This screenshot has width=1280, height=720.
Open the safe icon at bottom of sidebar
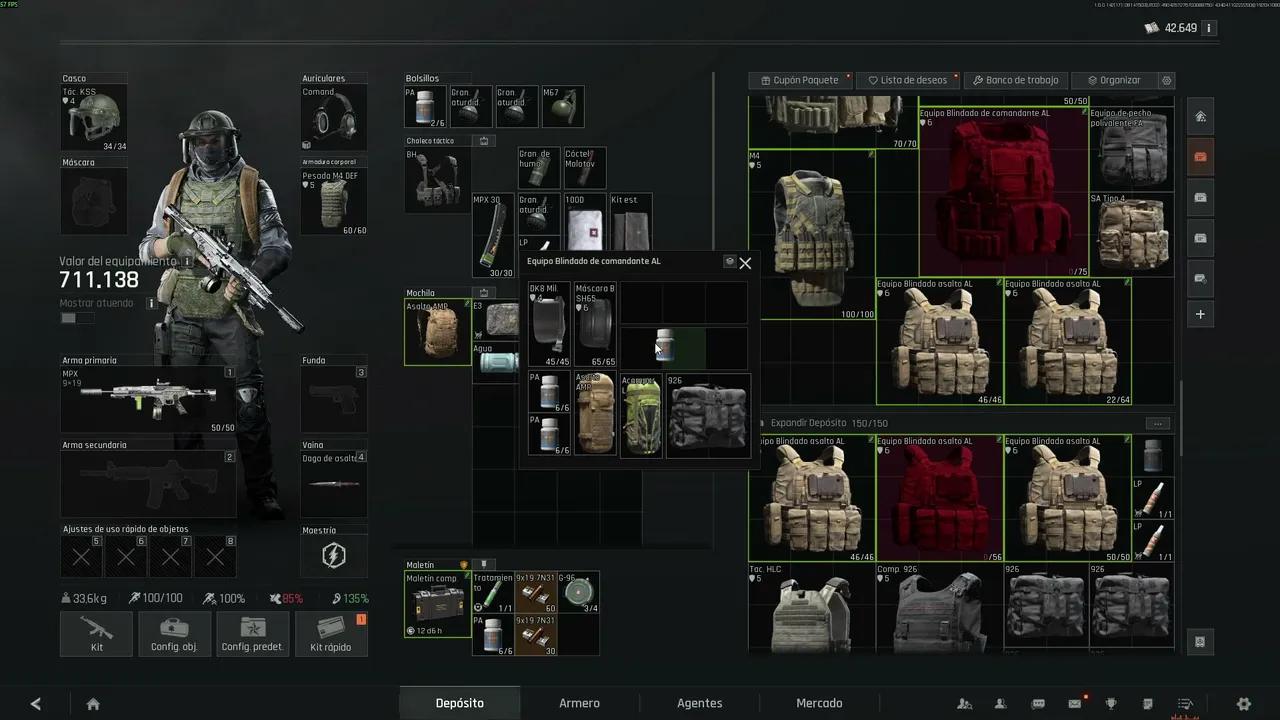point(1200,641)
